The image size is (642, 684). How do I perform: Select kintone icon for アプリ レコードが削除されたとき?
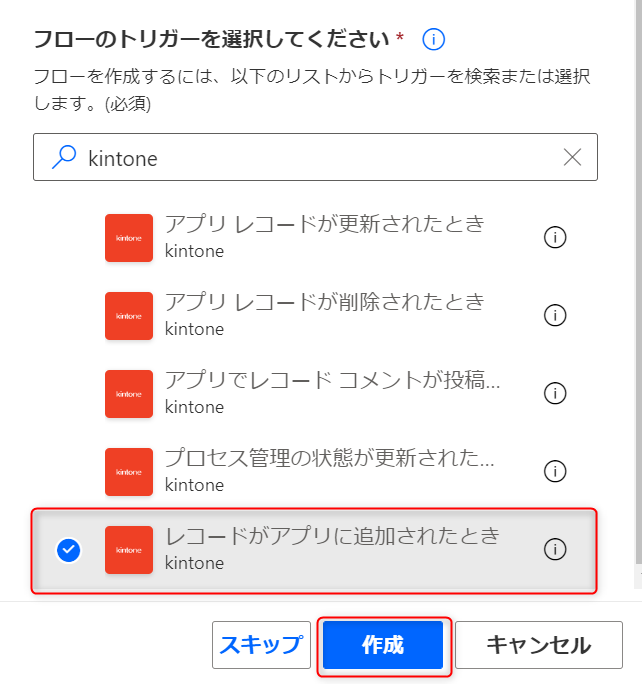(x=129, y=316)
